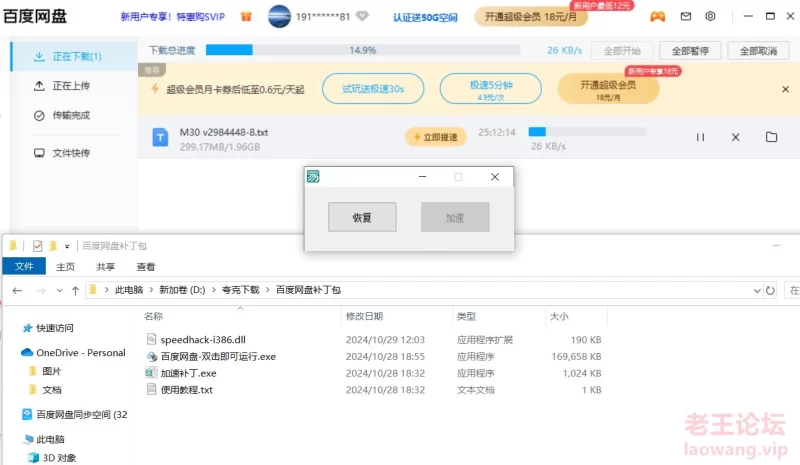The width and height of the screenshot is (800, 465).
Task: Click the 新用户专享! 特惠购SVIP link
Action: click(173, 17)
